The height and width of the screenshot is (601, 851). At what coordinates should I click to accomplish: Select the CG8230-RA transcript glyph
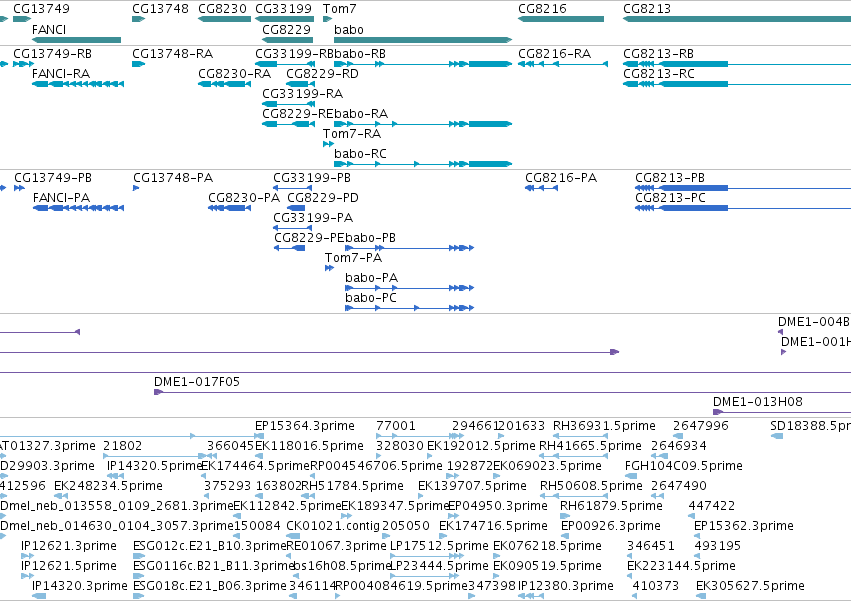click(224, 84)
